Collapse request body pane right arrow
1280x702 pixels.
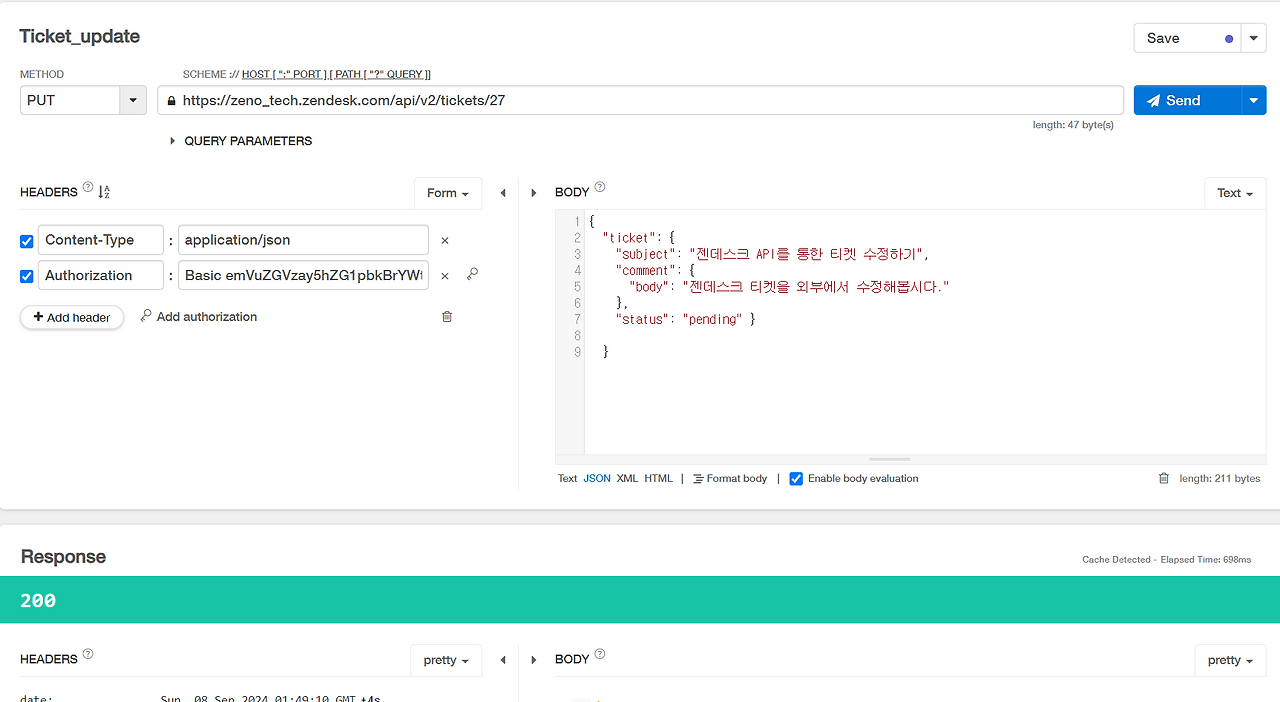click(534, 193)
